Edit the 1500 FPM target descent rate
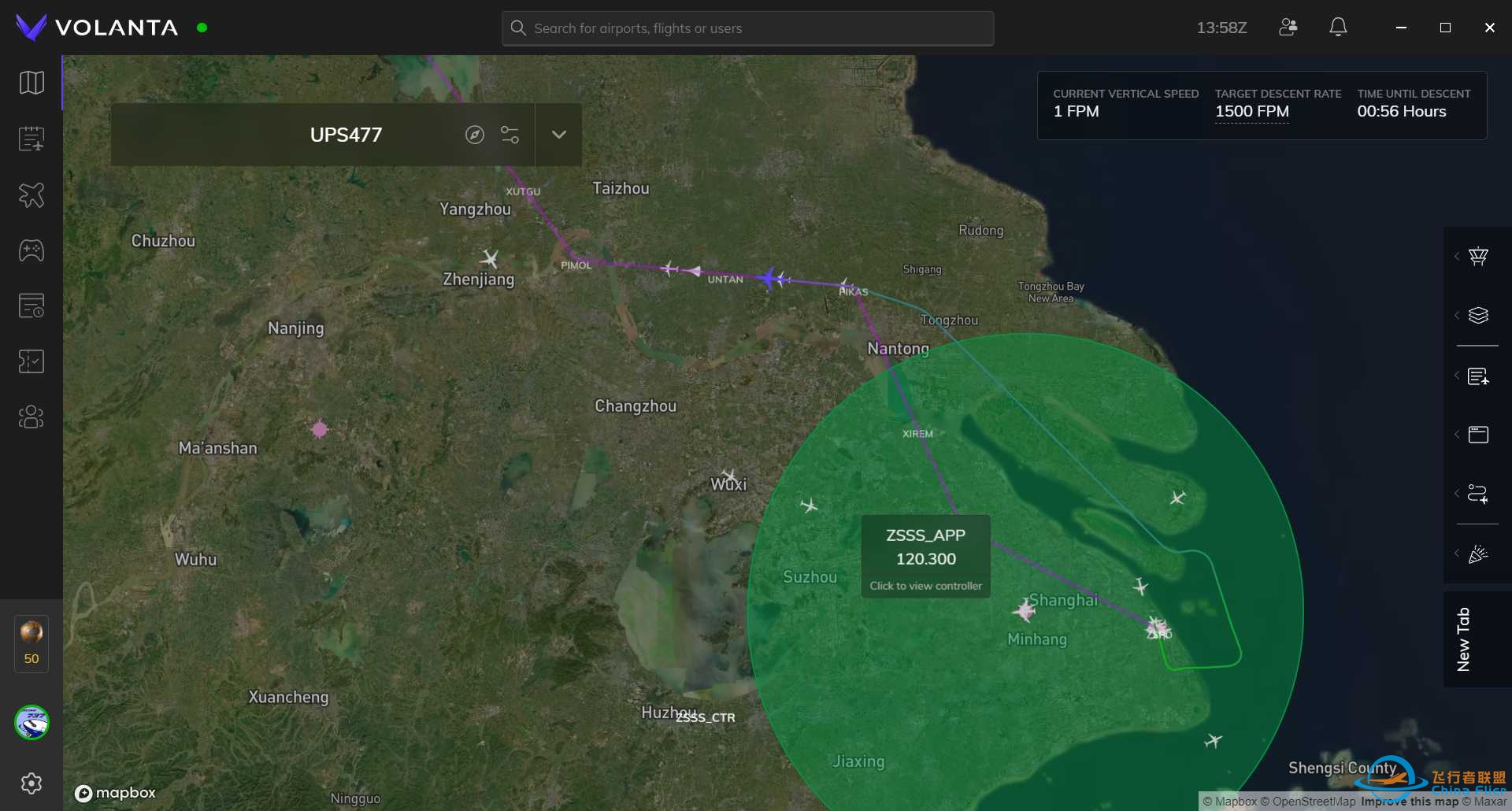 1252,112
